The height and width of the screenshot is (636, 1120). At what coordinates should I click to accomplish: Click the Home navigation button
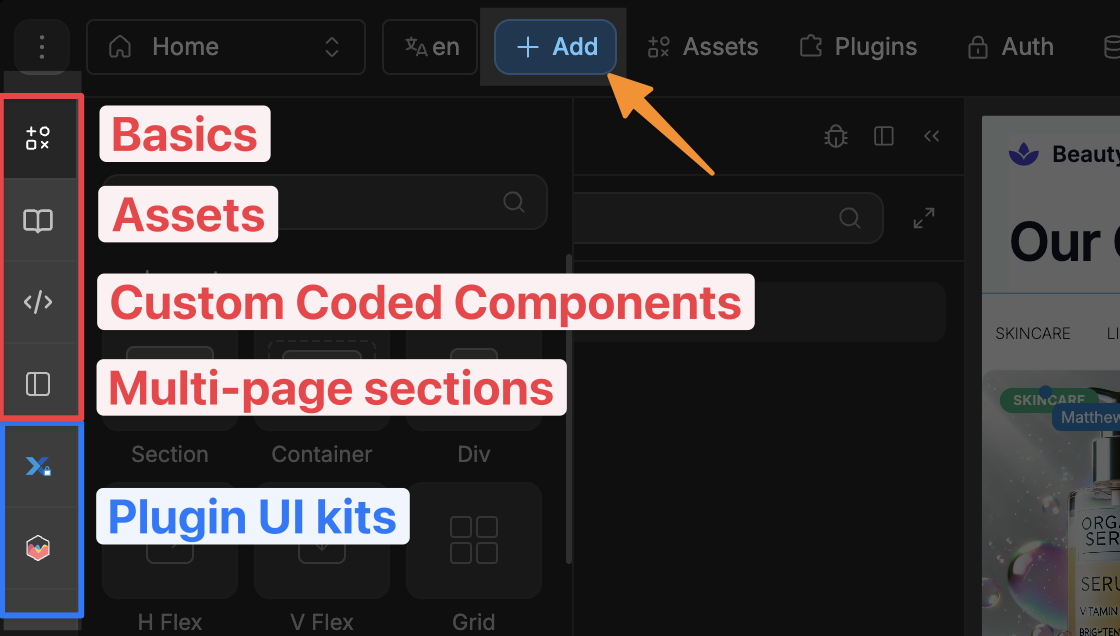(185, 46)
